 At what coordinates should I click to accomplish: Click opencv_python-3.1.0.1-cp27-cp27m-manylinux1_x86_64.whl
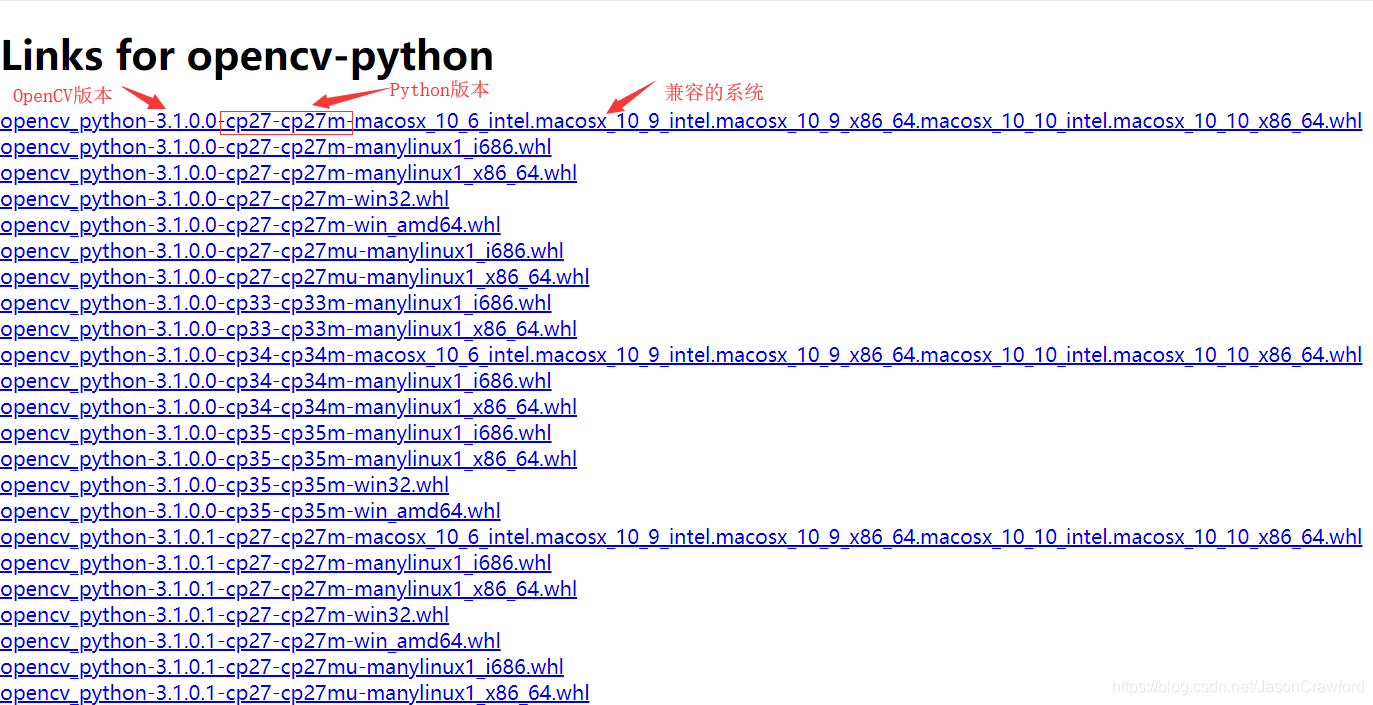[x=288, y=589]
